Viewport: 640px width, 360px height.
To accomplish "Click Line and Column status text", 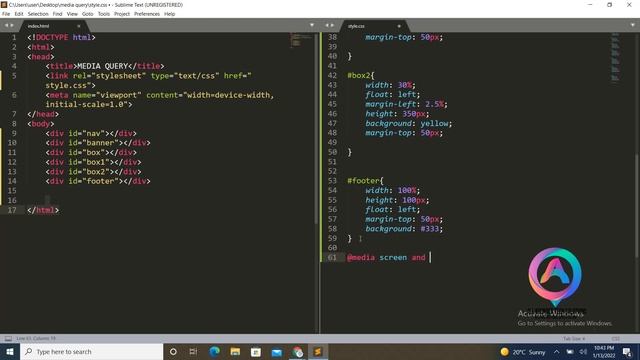I will point(36,339).
